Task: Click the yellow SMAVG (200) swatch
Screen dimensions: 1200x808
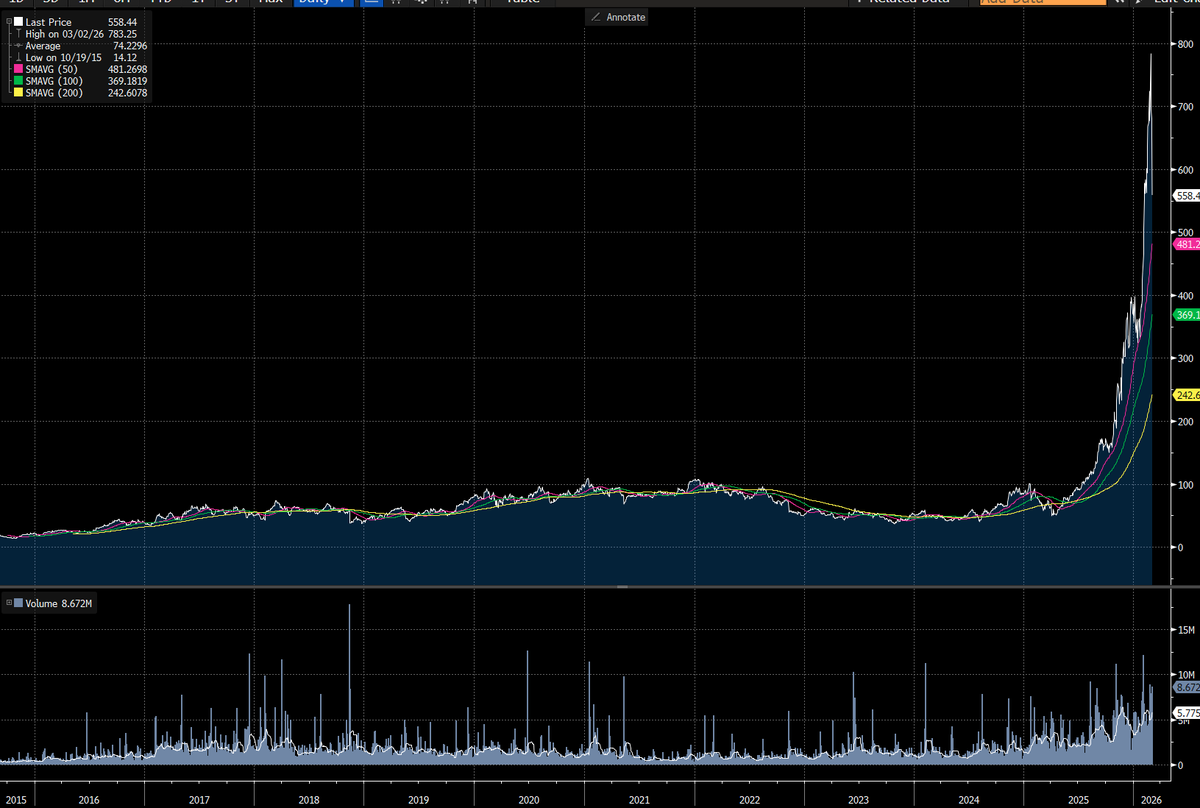Action: point(19,92)
